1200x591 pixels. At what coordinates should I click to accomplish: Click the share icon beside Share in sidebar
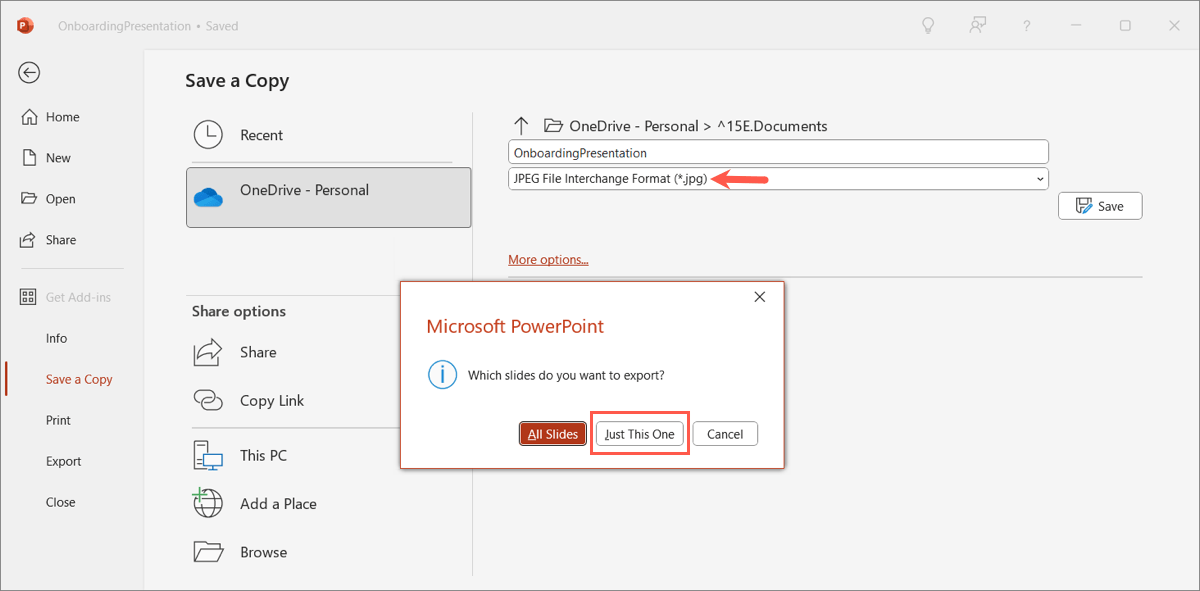pyautogui.click(x=29, y=240)
